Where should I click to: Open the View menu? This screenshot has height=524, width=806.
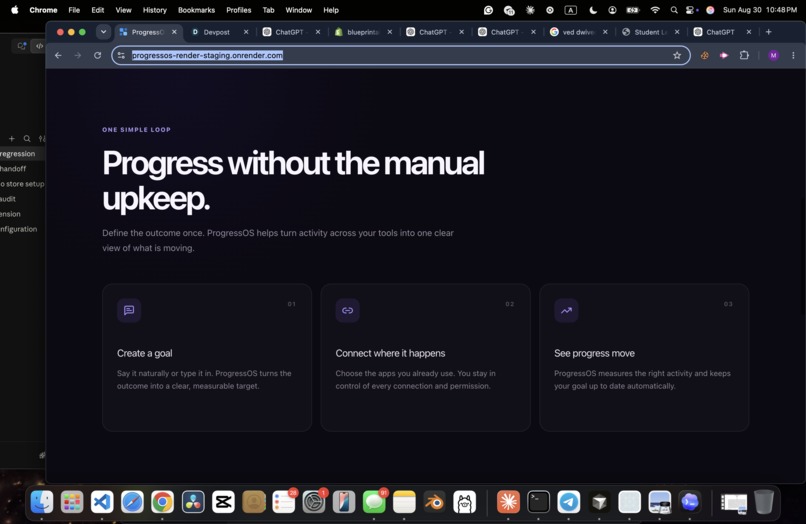pos(123,10)
